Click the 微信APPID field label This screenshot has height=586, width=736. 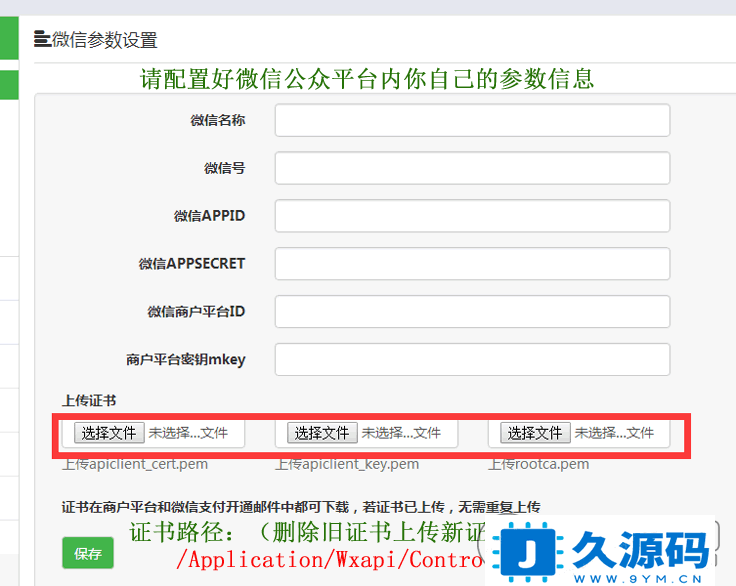pos(209,216)
